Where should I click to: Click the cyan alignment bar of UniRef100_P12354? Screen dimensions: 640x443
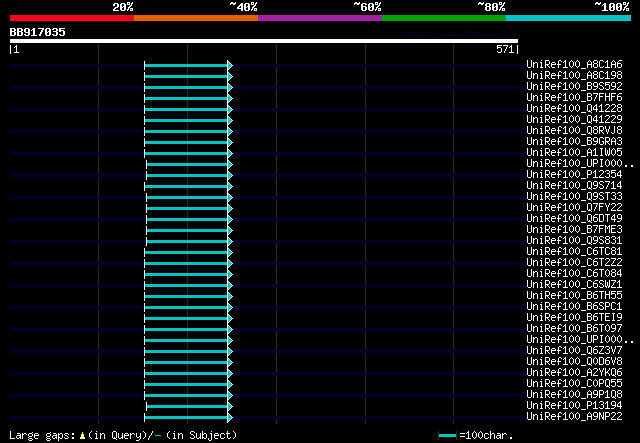(187, 176)
